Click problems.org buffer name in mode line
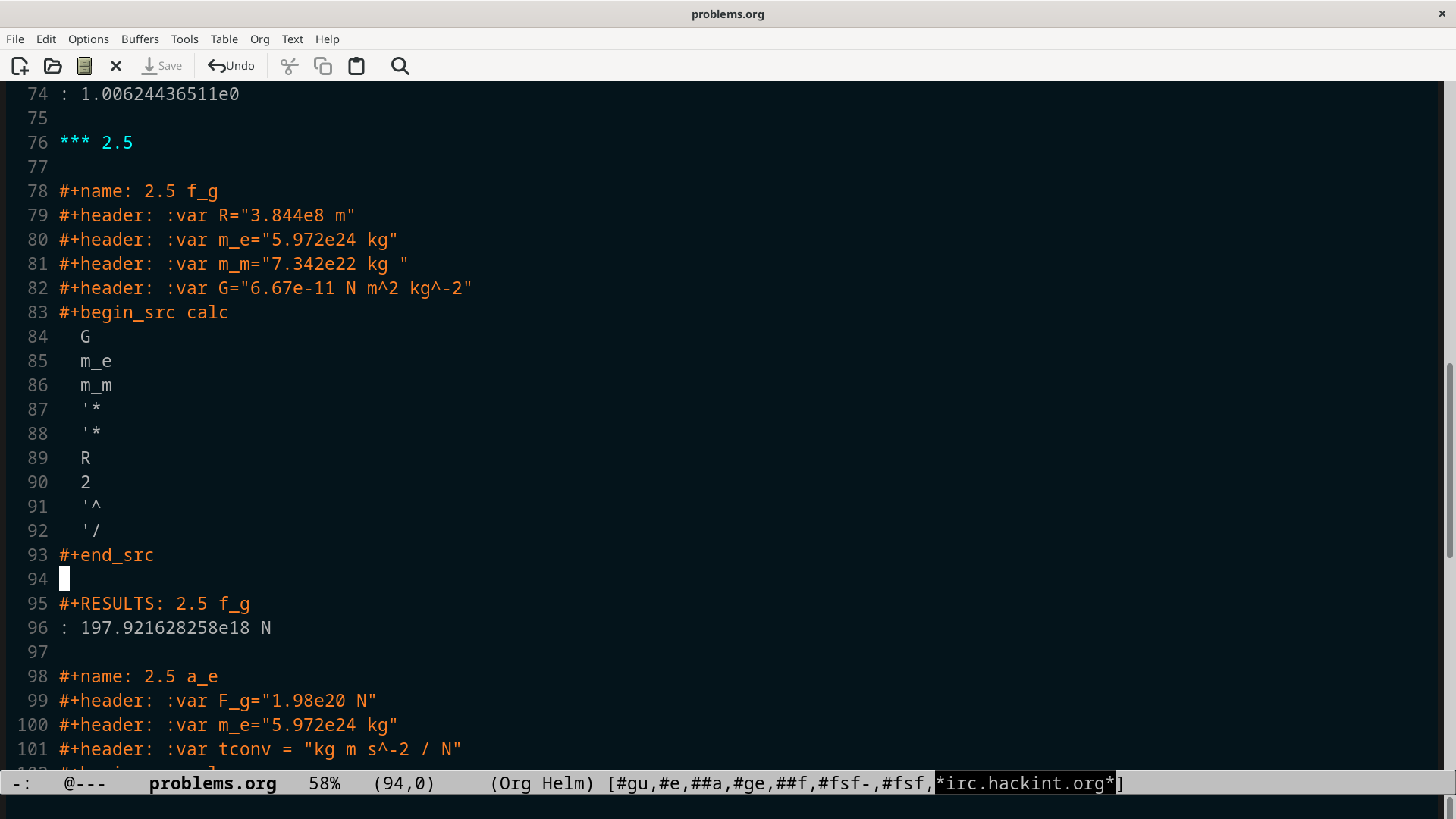The width and height of the screenshot is (1456, 819). tap(212, 783)
